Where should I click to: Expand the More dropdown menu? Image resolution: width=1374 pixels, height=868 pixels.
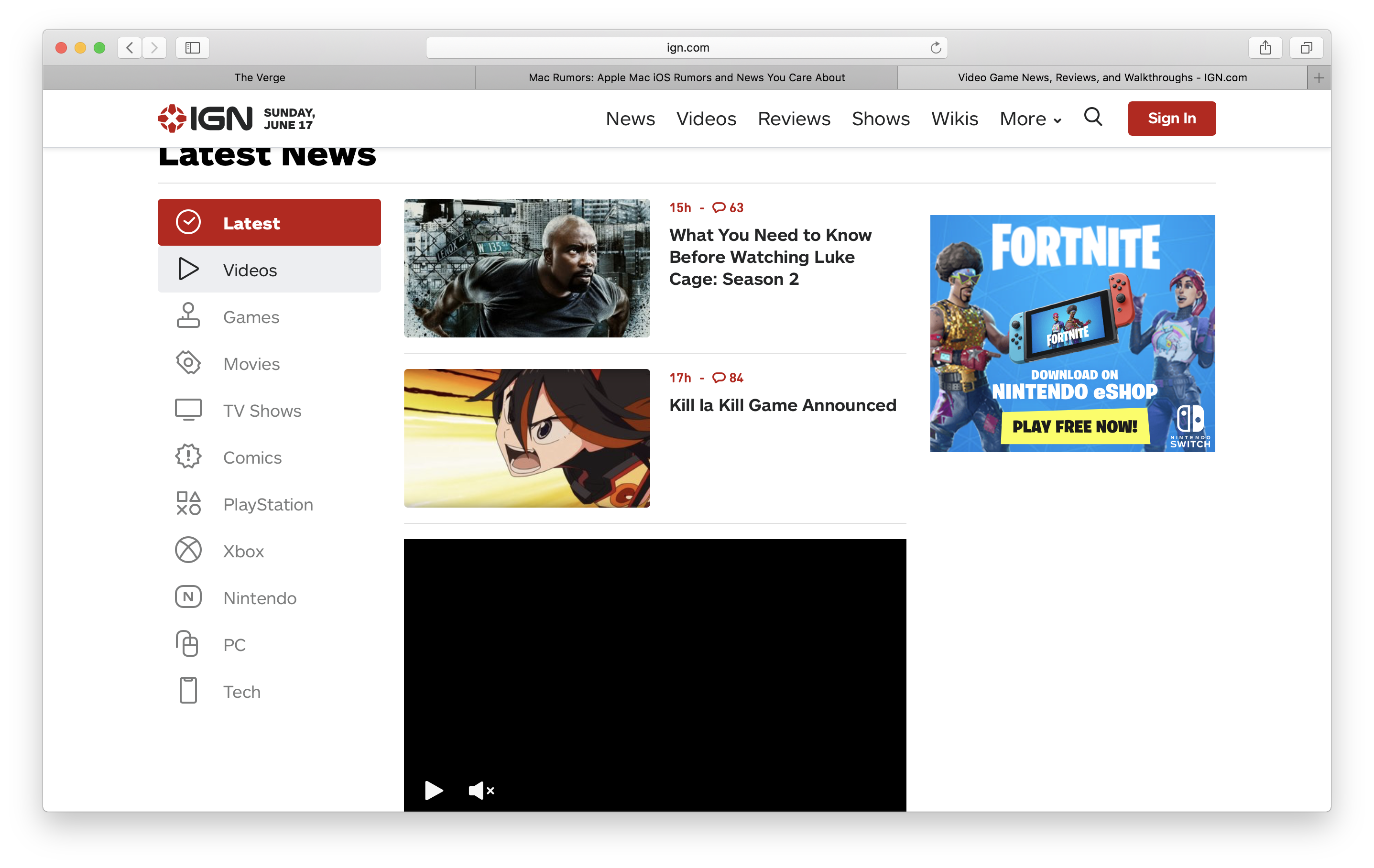pyautogui.click(x=1031, y=119)
